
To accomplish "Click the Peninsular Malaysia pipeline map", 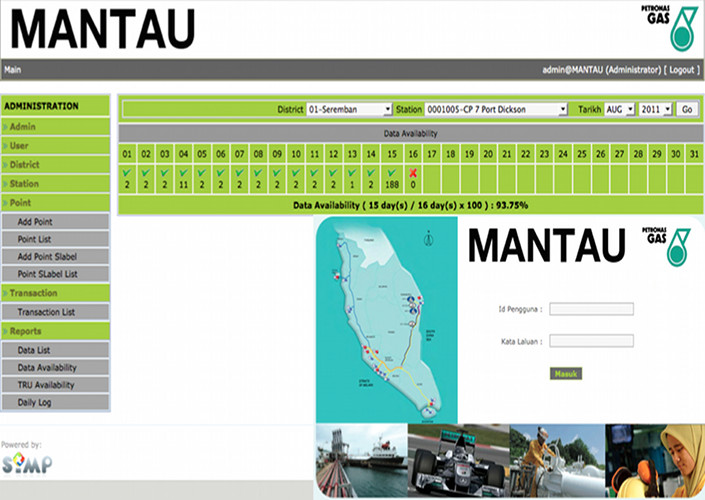I will coord(387,320).
